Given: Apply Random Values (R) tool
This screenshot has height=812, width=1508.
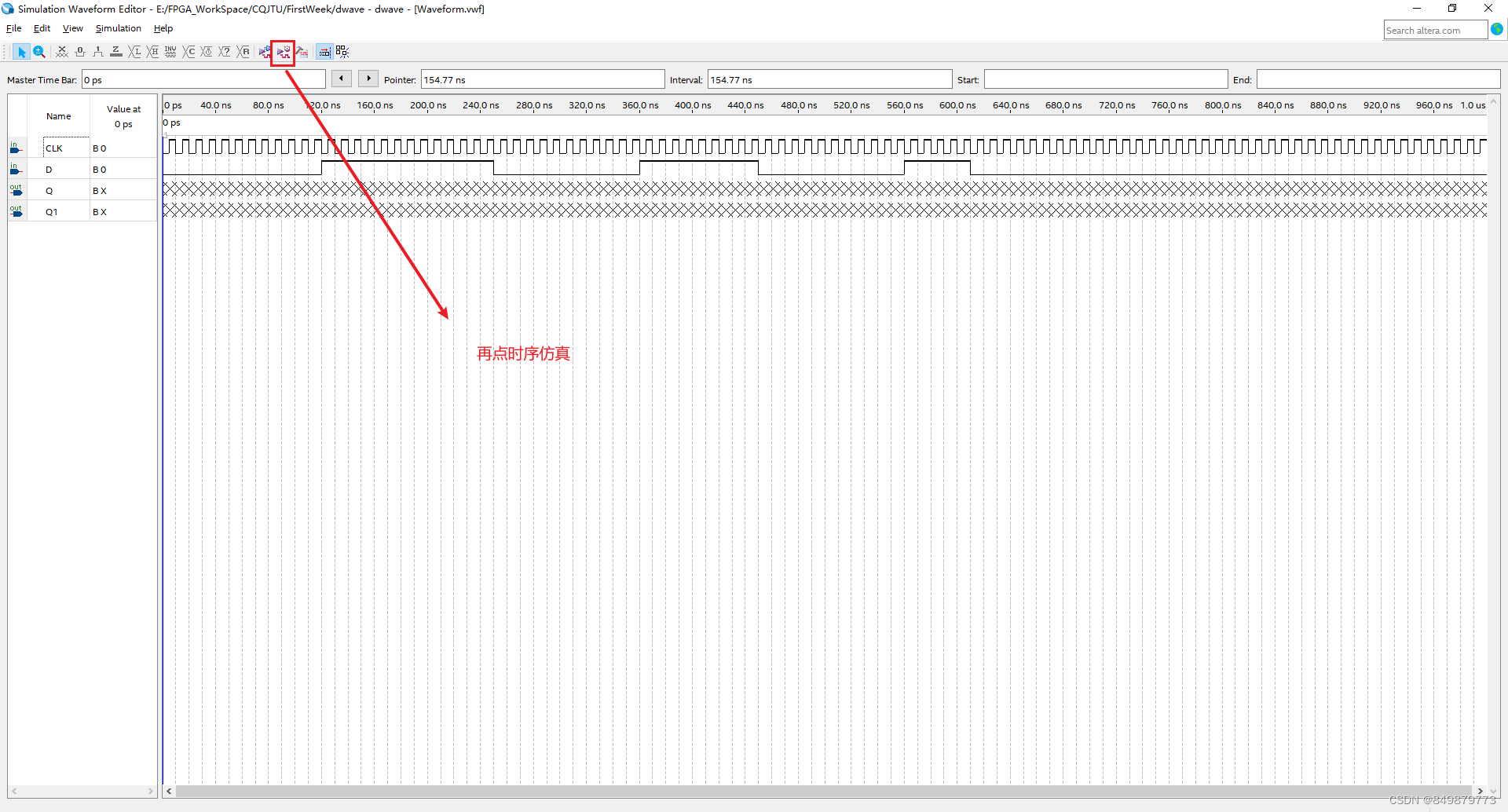Looking at the screenshot, I should click(243, 52).
